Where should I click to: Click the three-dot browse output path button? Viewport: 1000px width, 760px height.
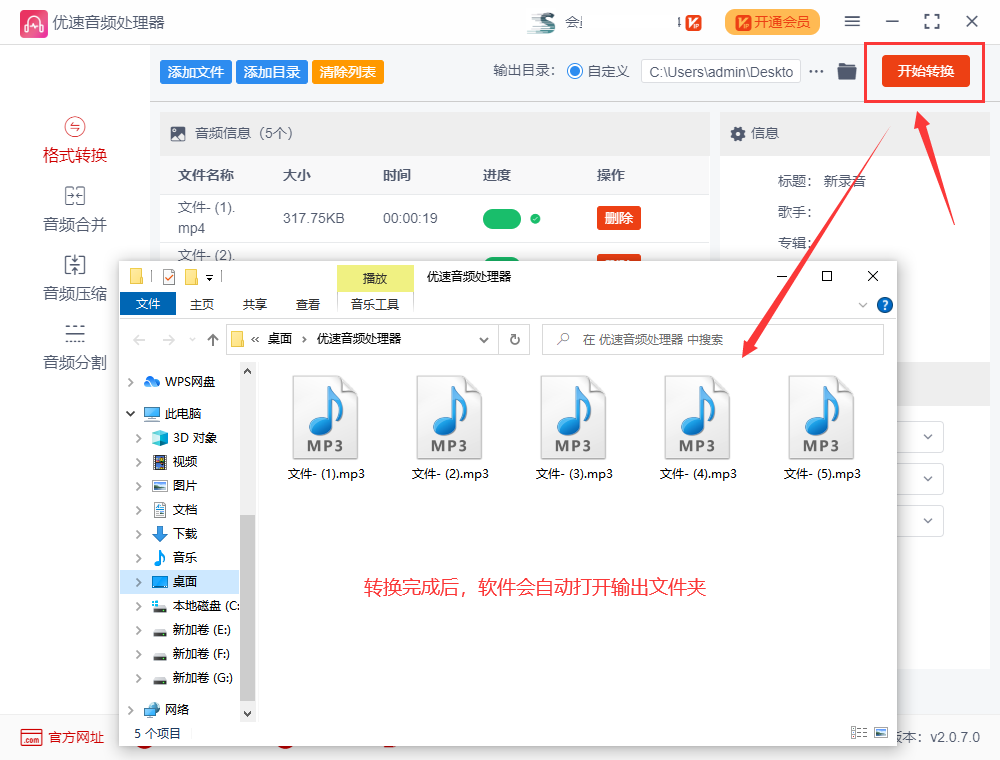pos(817,71)
